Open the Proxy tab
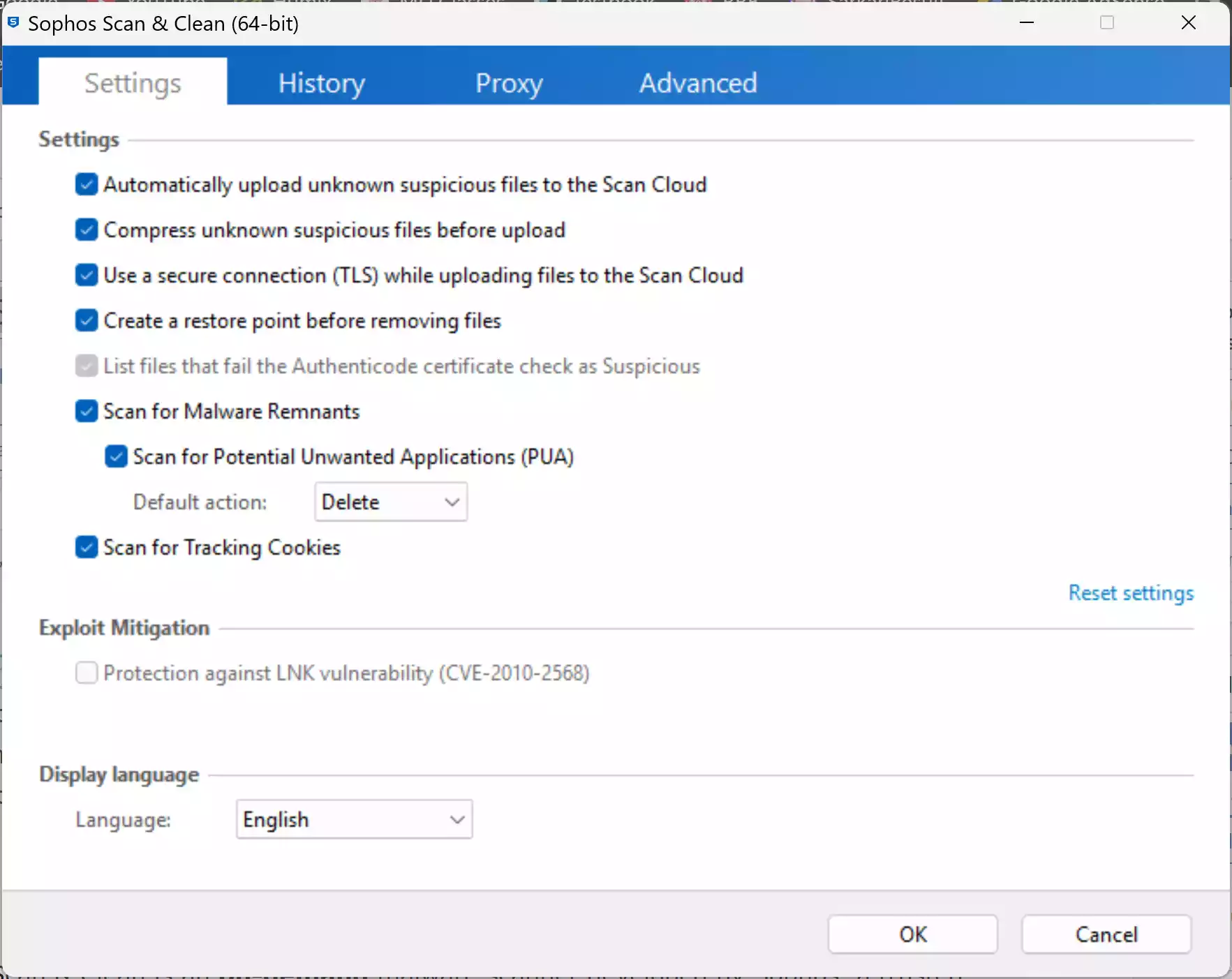The height and width of the screenshot is (979, 1232). click(x=508, y=82)
